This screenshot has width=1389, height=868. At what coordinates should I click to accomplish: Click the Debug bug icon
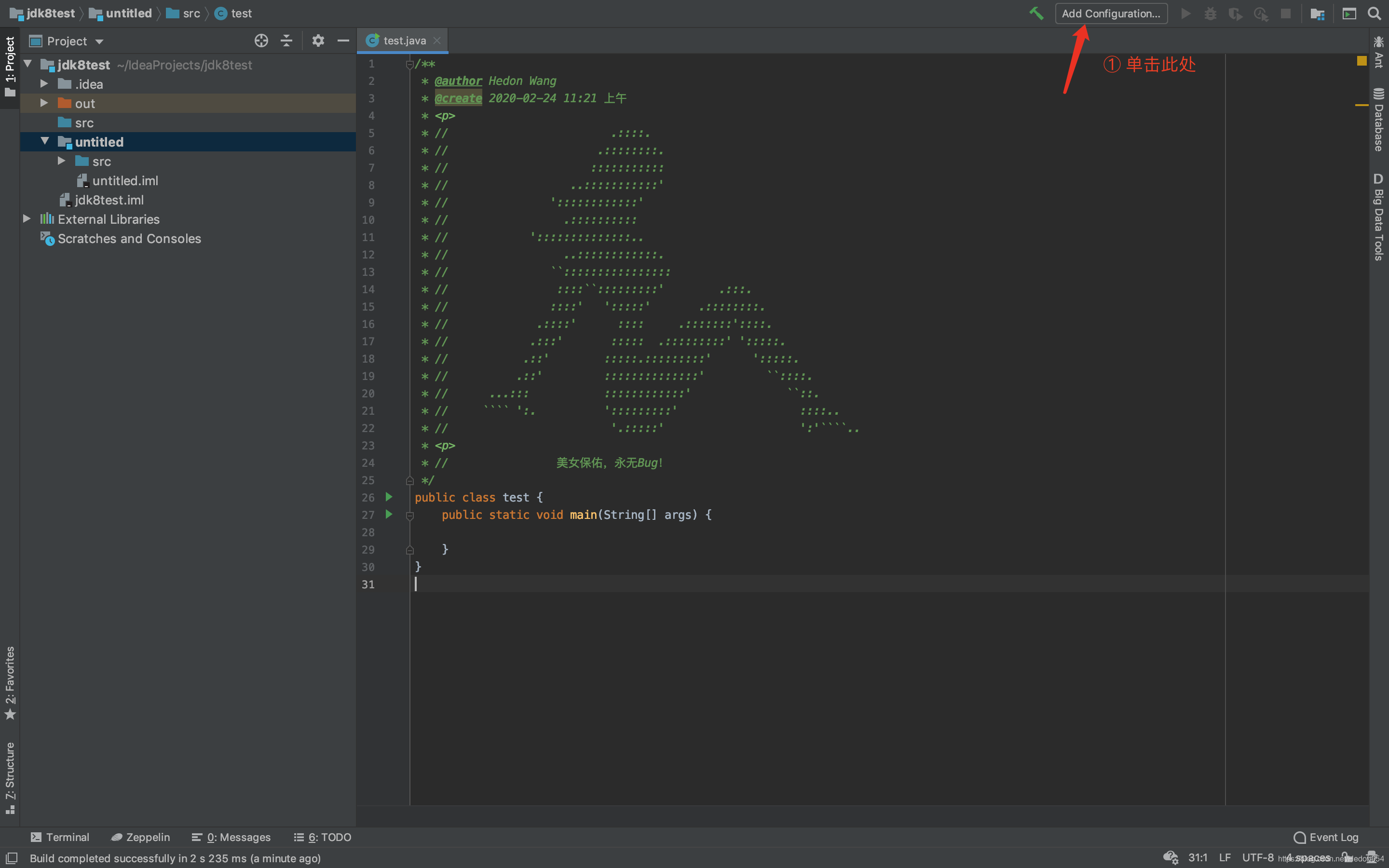(x=1211, y=13)
